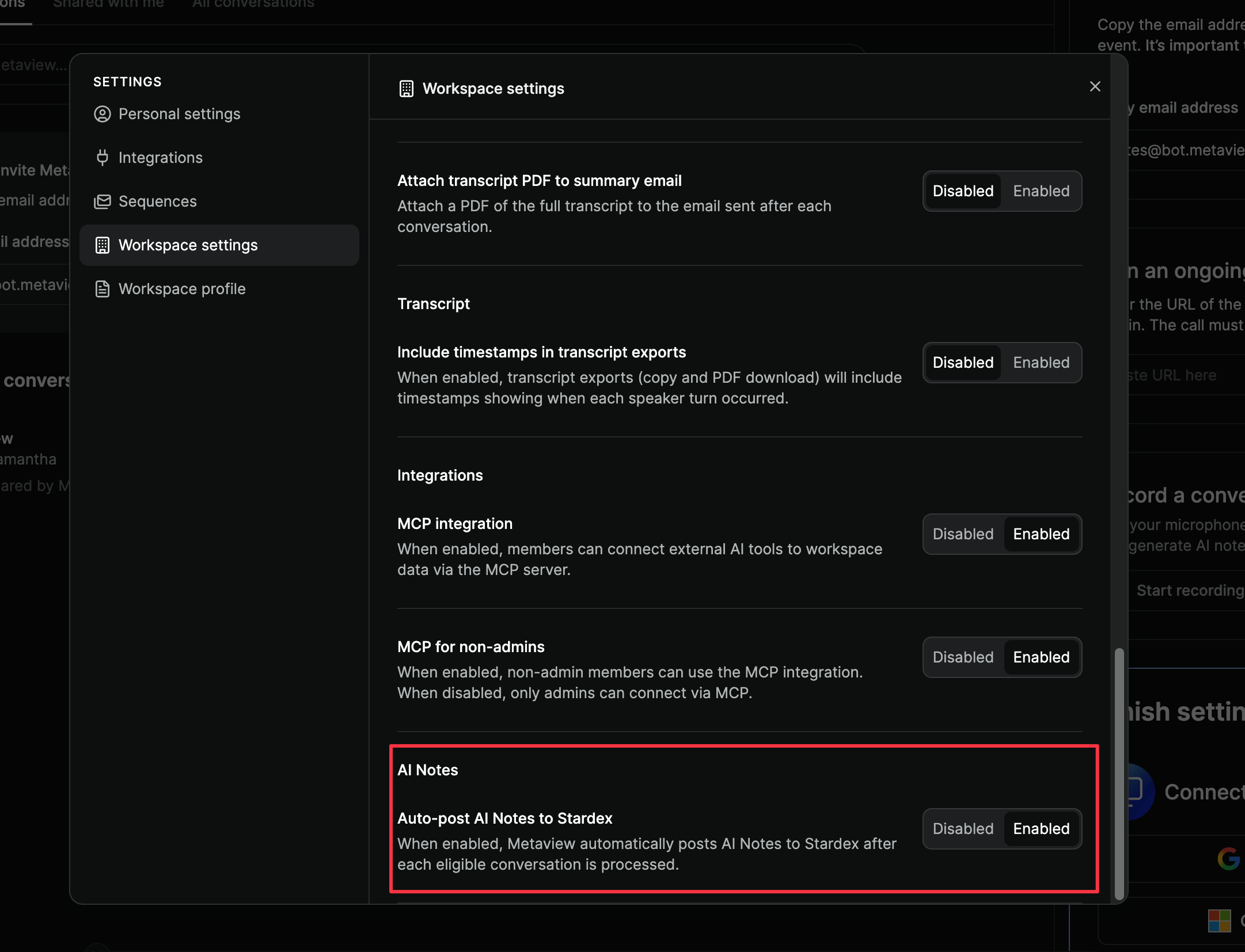Select Workspace settings in sidebar
The width and height of the screenshot is (1245, 952).
point(219,245)
